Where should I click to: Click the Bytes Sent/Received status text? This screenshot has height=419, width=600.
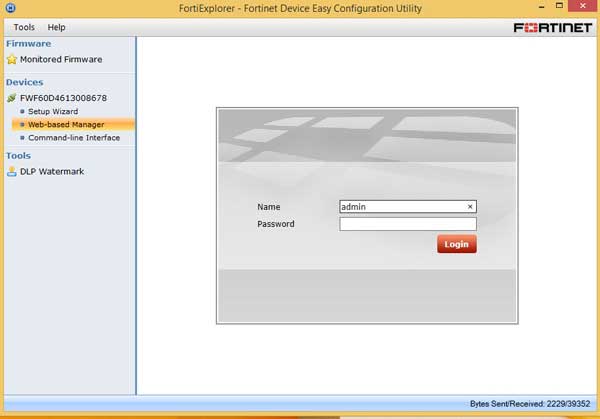530,404
